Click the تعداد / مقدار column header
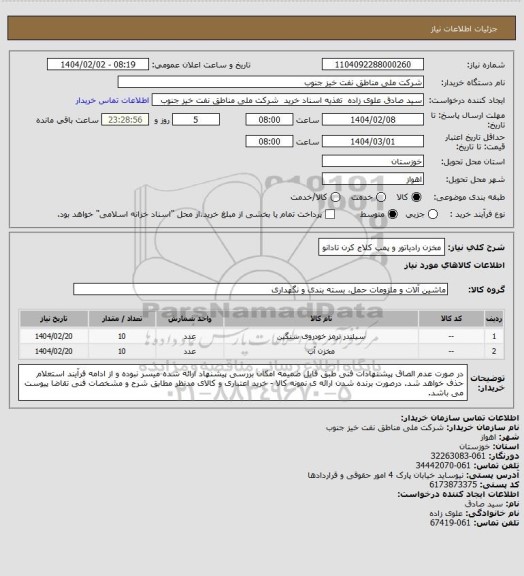 click(122, 318)
